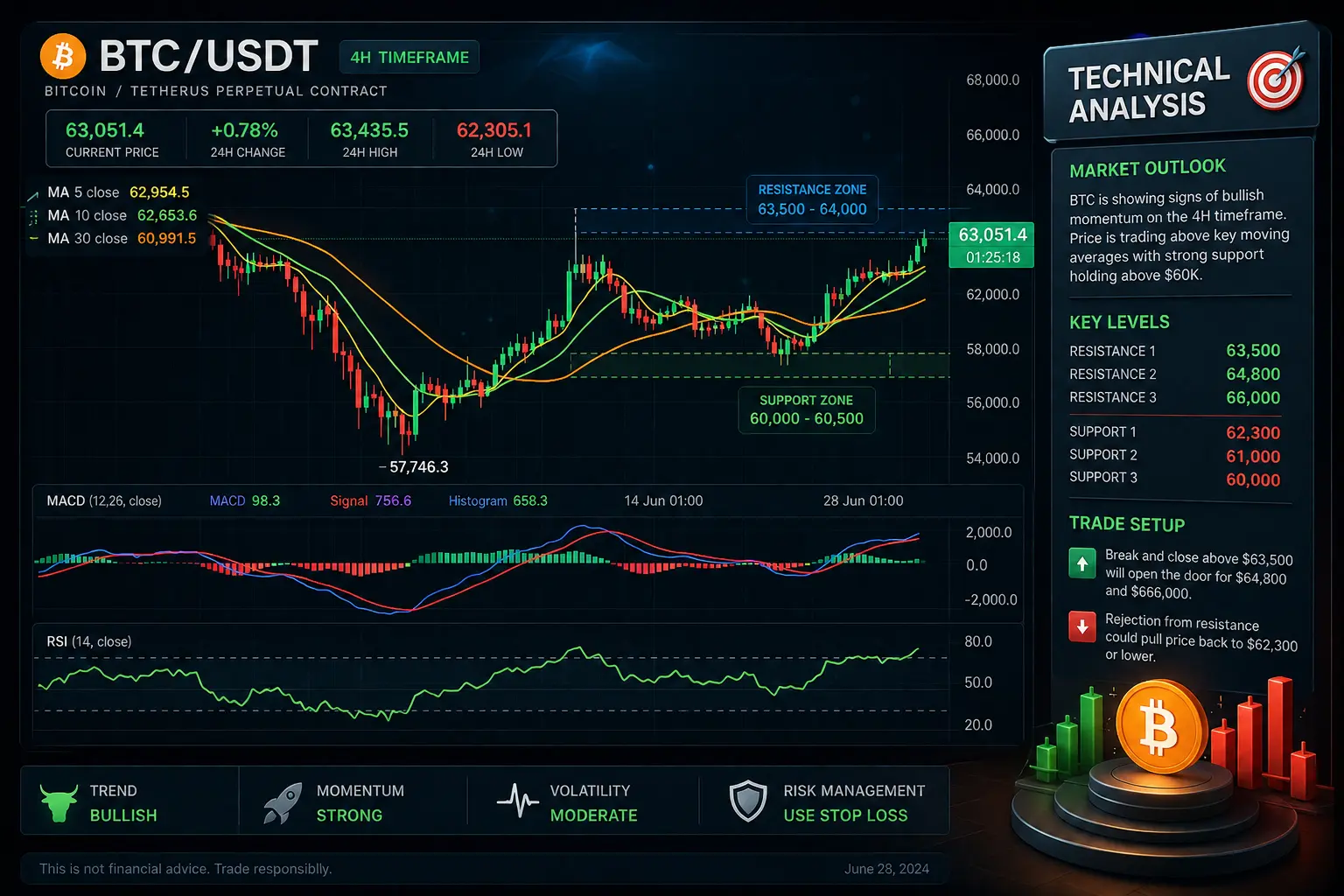Click the 14 Jun 01:00 time axis label

663,501
